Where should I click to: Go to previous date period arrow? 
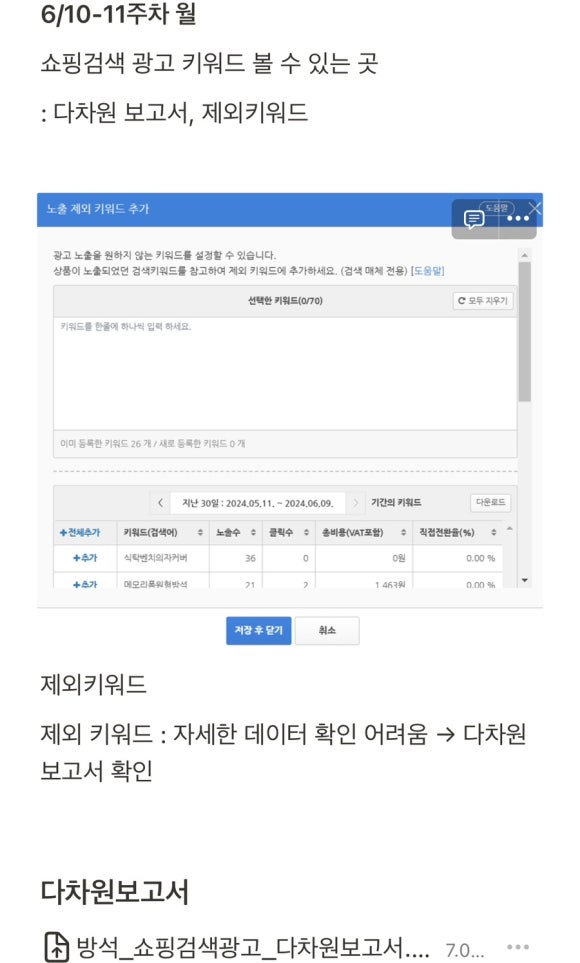click(160, 503)
